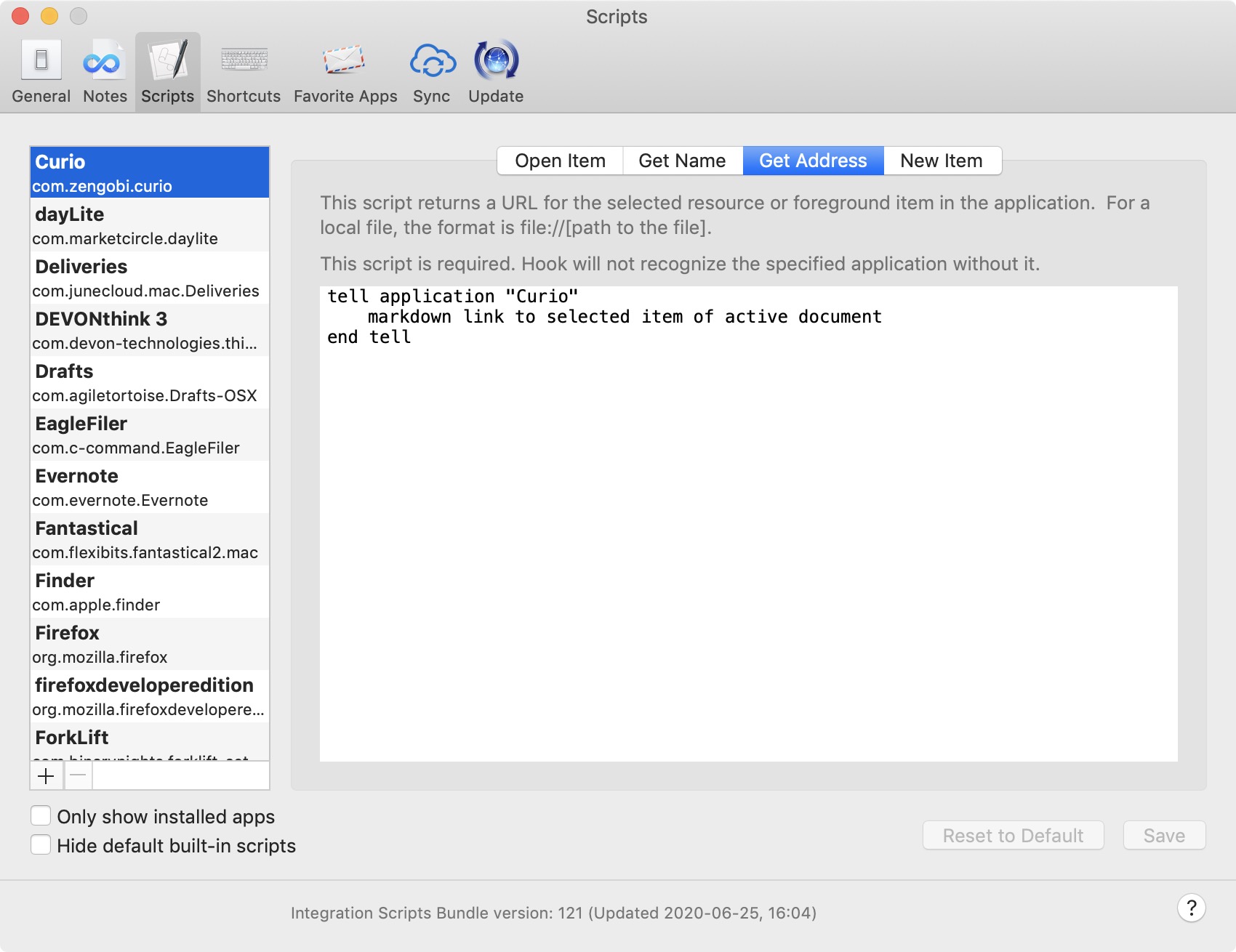
Task: Open the Update preferences pane
Action: pyautogui.click(x=496, y=72)
